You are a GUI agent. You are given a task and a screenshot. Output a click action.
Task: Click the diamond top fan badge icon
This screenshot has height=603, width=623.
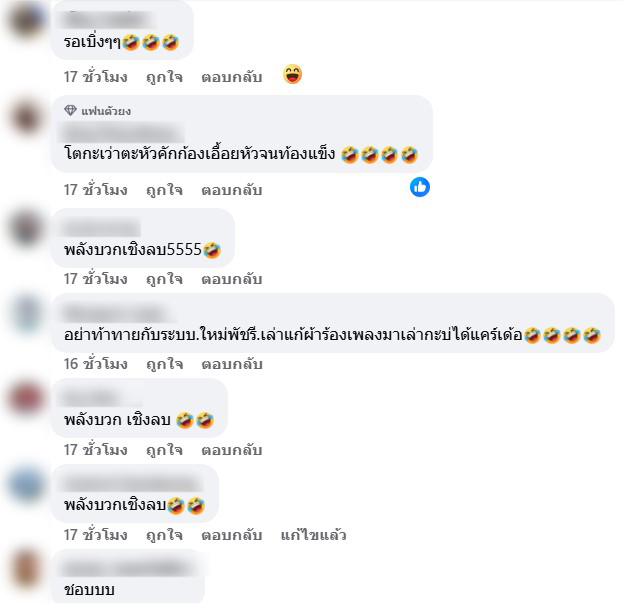pos(70,110)
